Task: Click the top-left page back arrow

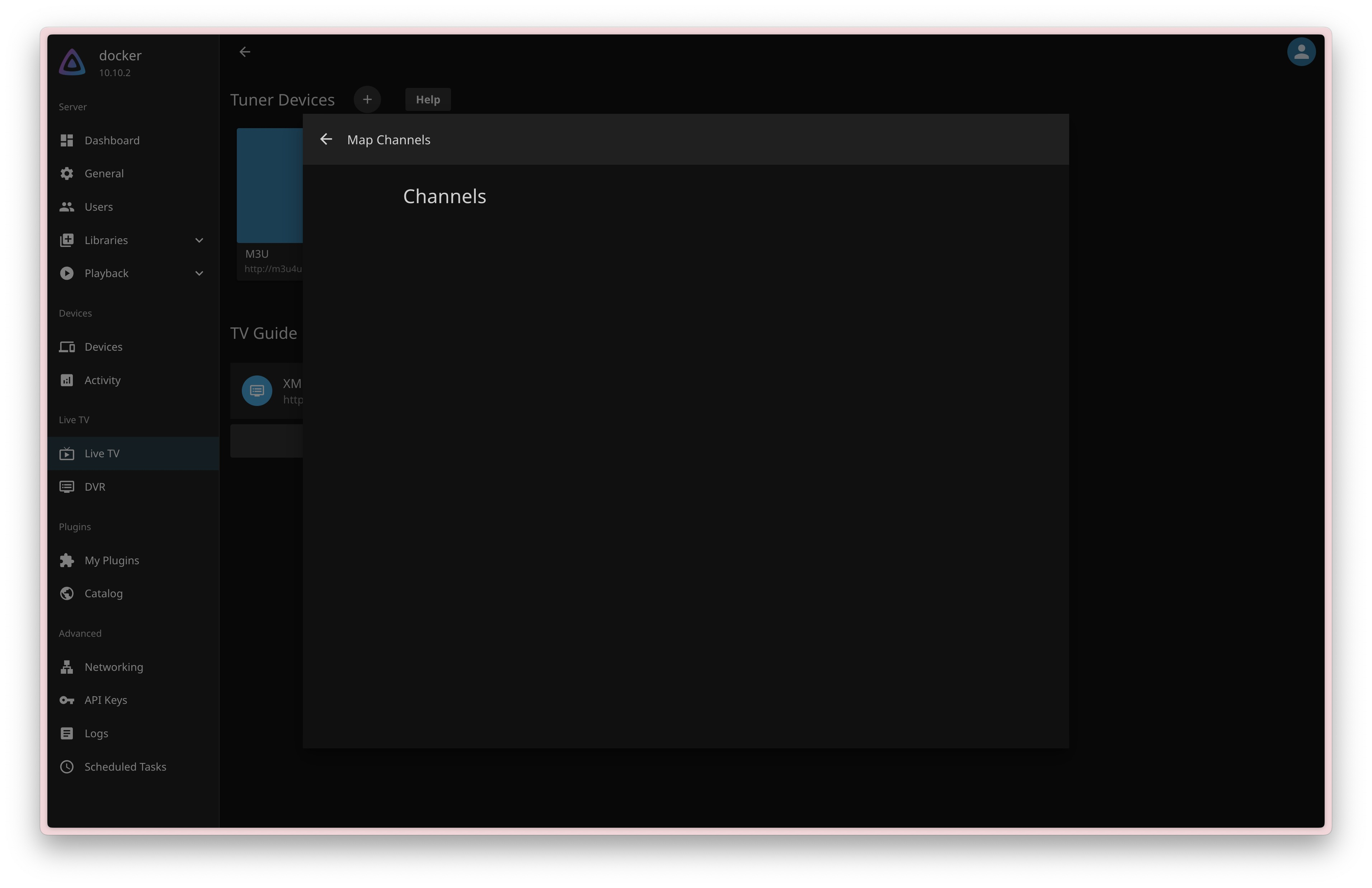Action: point(245,52)
